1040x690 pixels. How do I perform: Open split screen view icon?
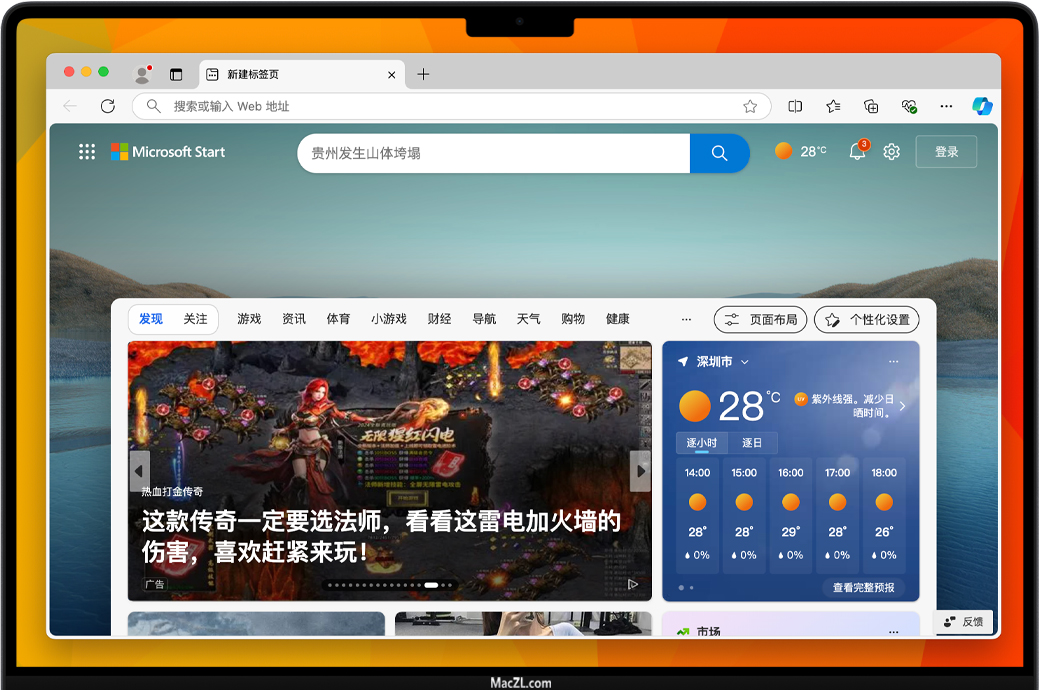[795, 106]
